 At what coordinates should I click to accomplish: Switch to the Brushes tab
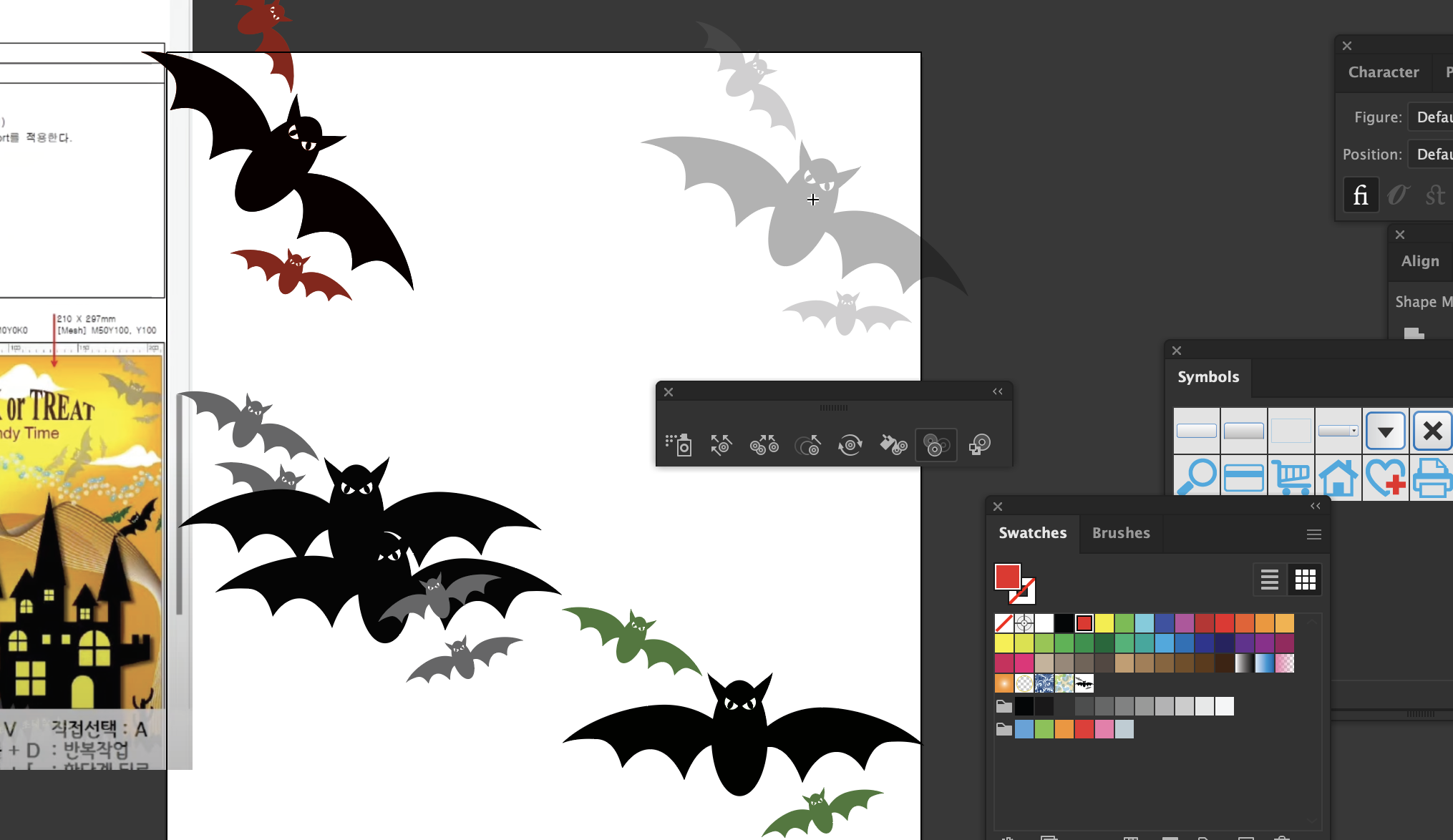coord(1121,533)
